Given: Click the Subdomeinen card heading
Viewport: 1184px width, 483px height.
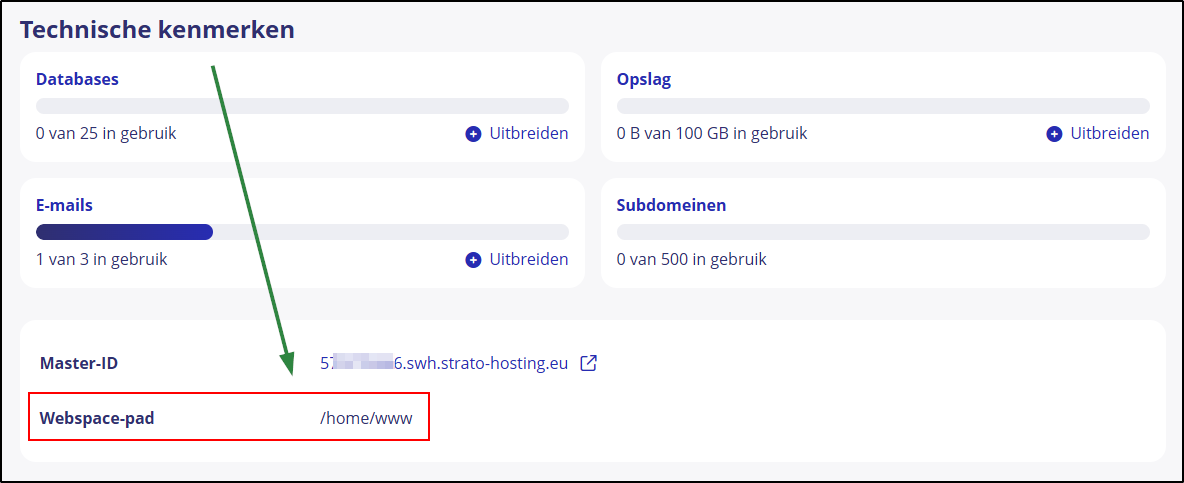Looking at the screenshot, I should pos(672,205).
